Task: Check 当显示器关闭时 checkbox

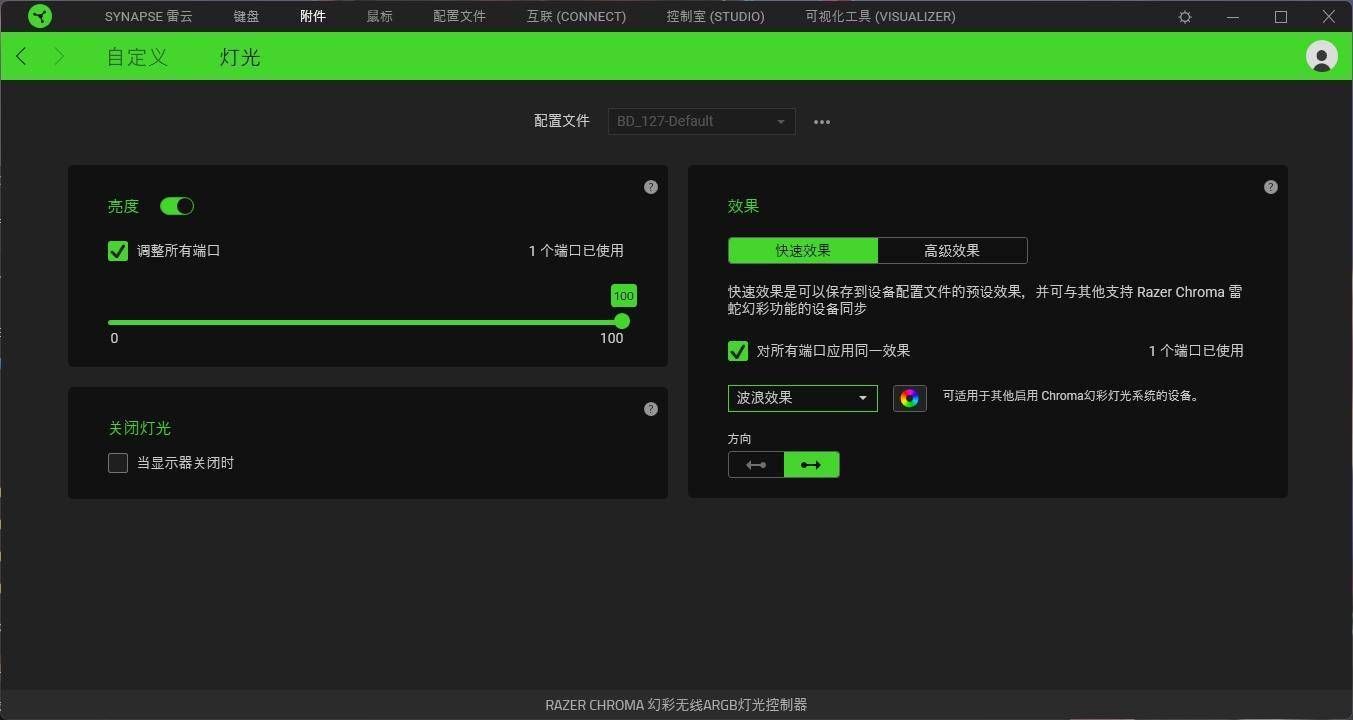Action: (x=118, y=463)
